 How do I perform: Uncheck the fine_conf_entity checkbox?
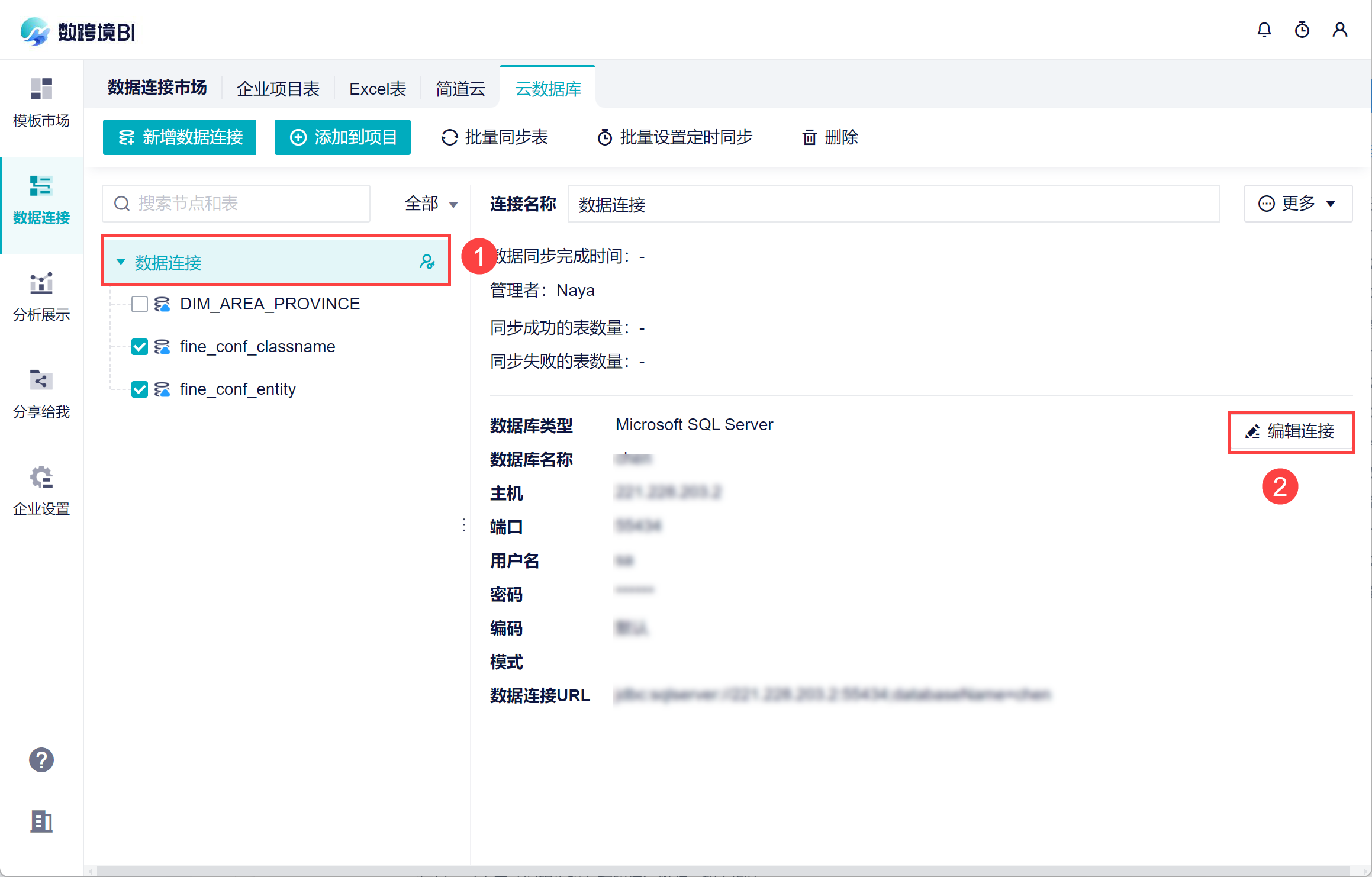pyautogui.click(x=140, y=389)
